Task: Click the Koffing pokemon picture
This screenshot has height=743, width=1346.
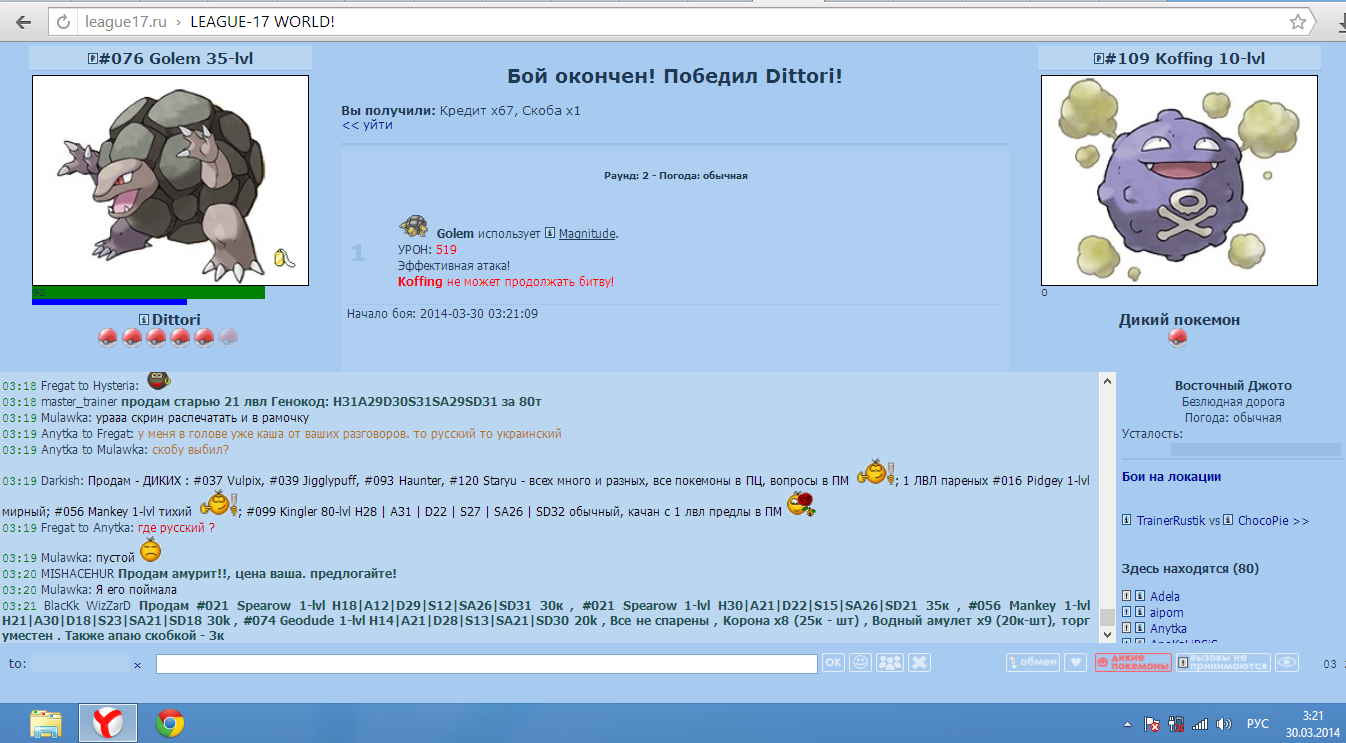Action: pyautogui.click(x=1180, y=181)
